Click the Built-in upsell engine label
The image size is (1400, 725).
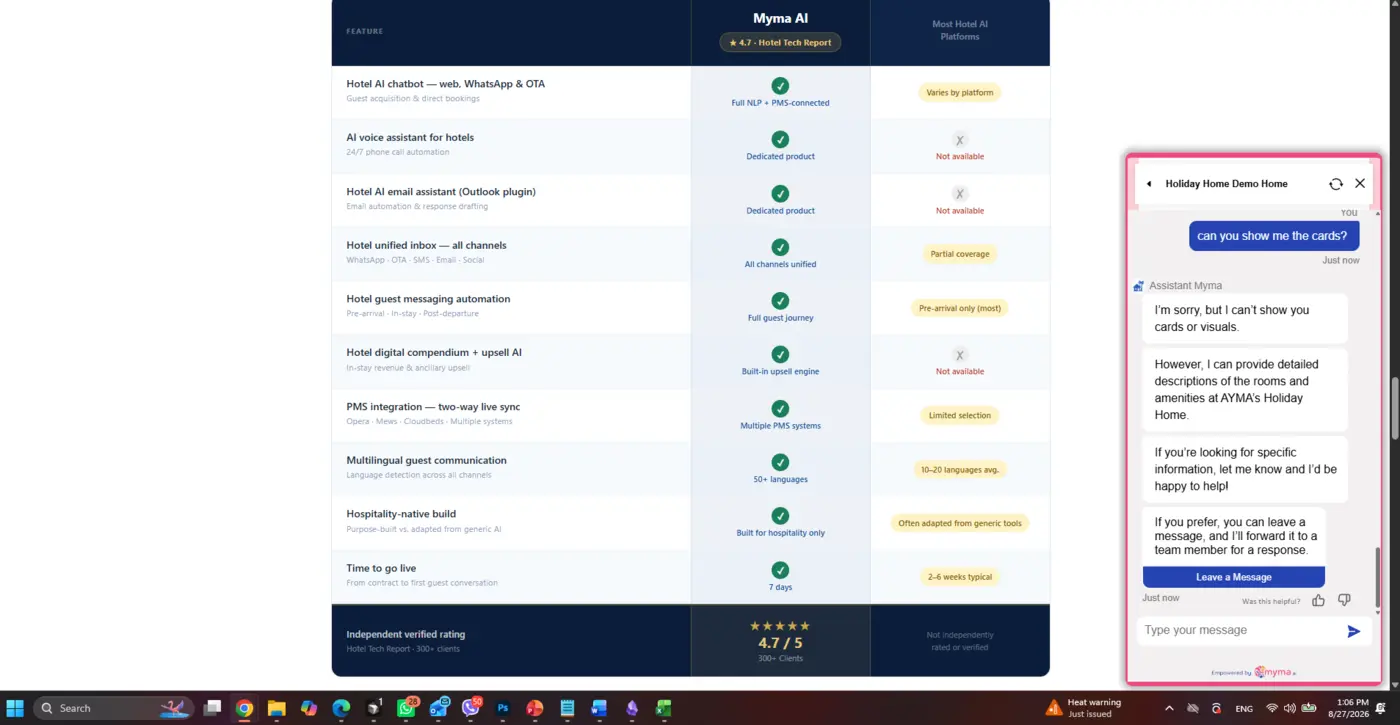tap(780, 372)
